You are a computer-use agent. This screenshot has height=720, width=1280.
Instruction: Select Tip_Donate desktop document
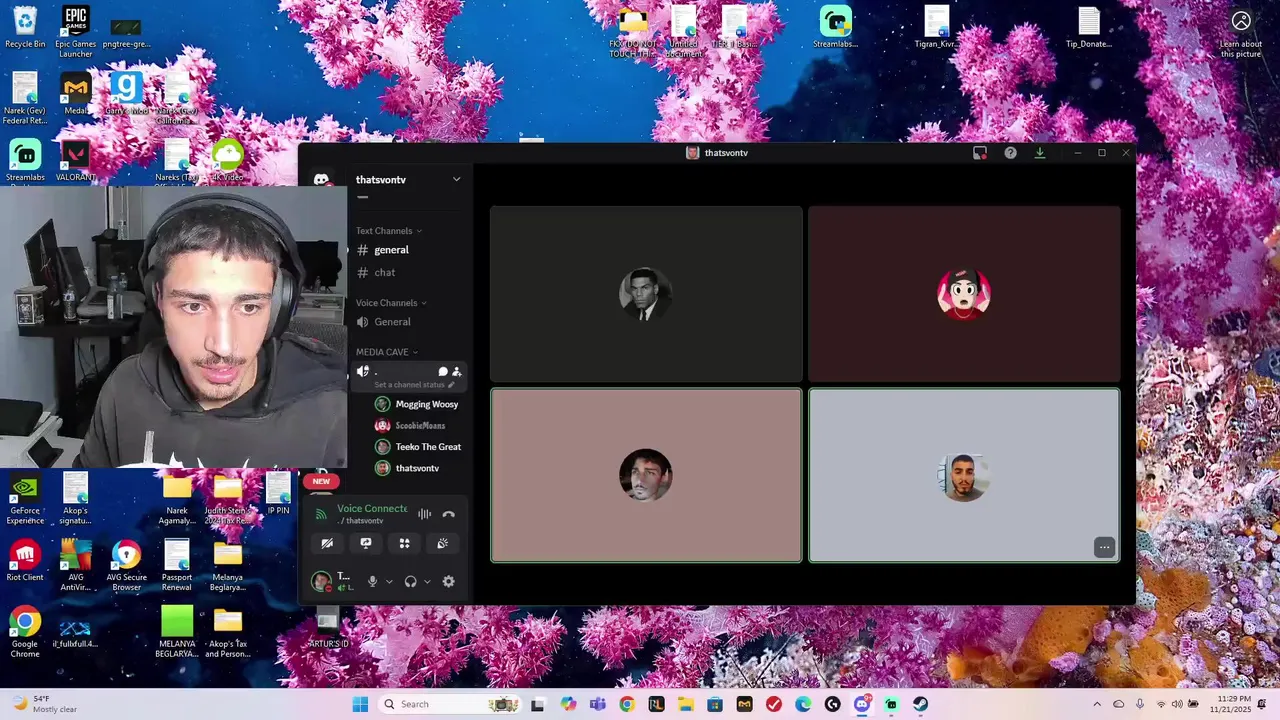tap(1089, 27)
